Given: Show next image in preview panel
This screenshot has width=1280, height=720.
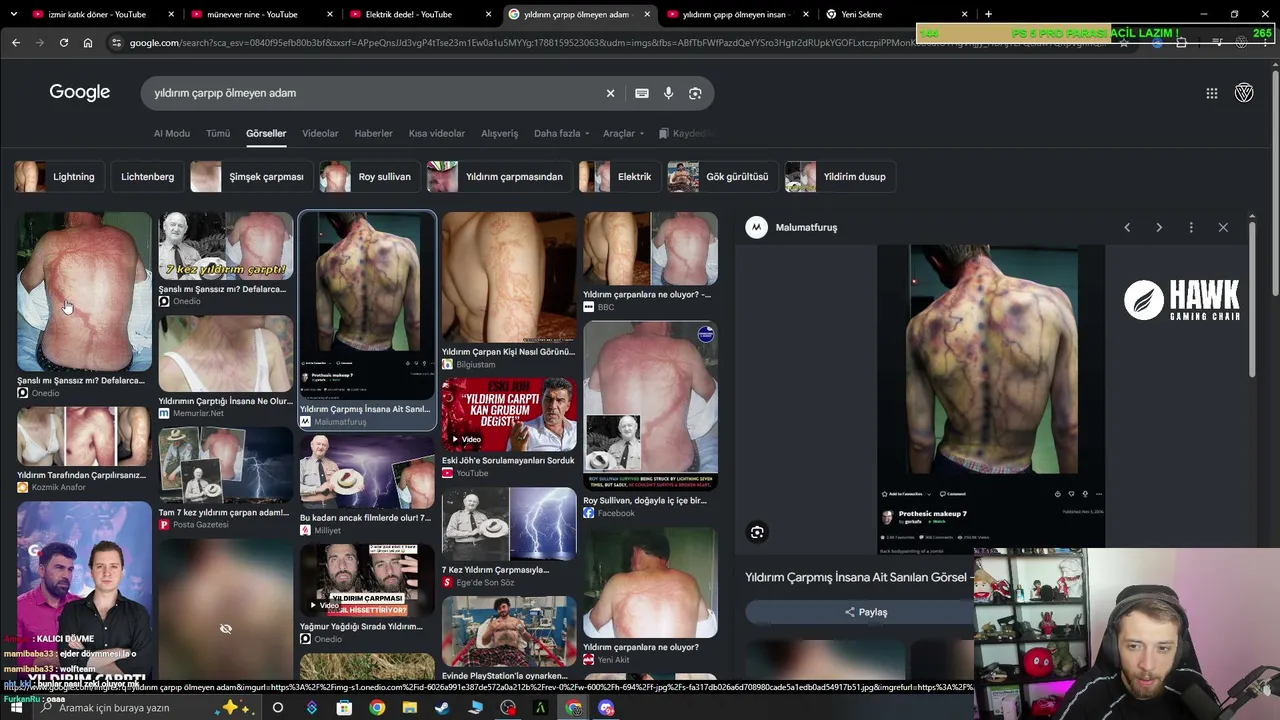Looking at the screenshot, I should pyautogui.click(x=1159, y=228).
